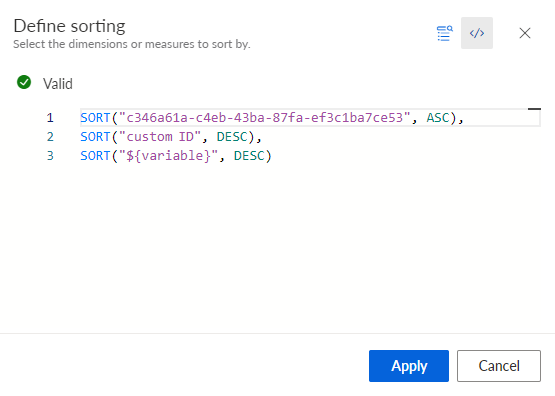Click line number 3 in gutter
Viewport: 555px width, 396px height.
coord(50,156)
